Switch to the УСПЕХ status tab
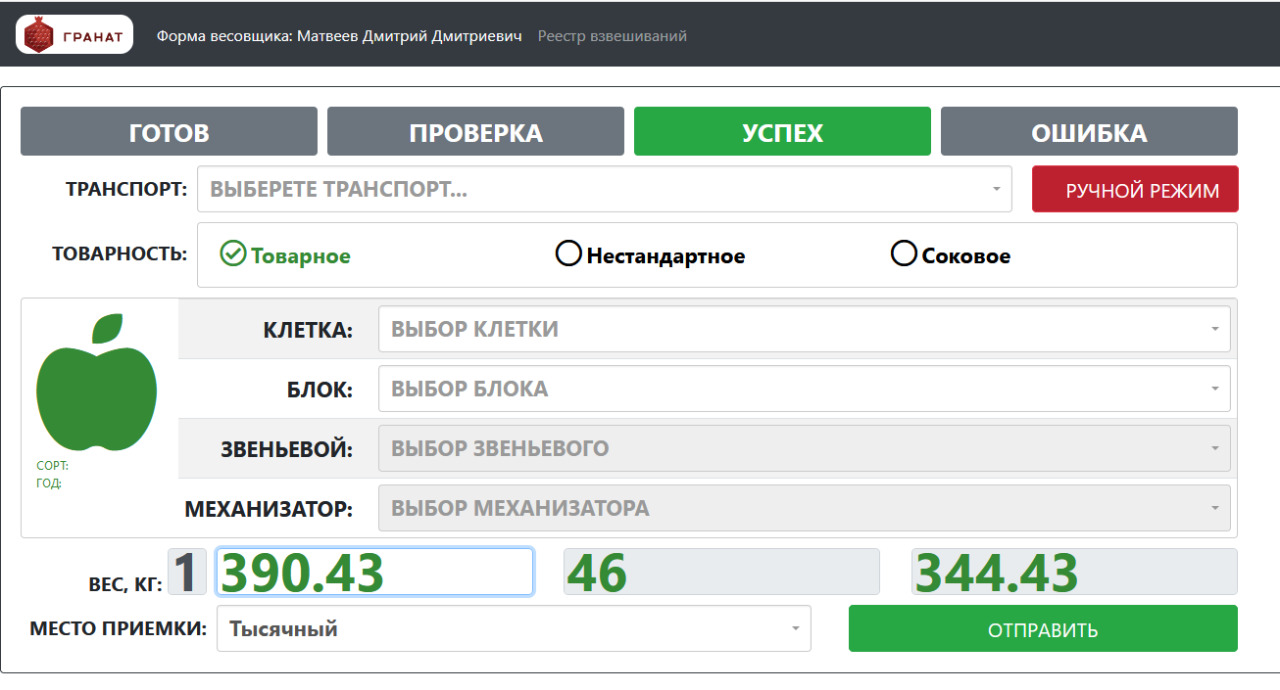This screenshot has height=690, width=1280. click(782, 131)
